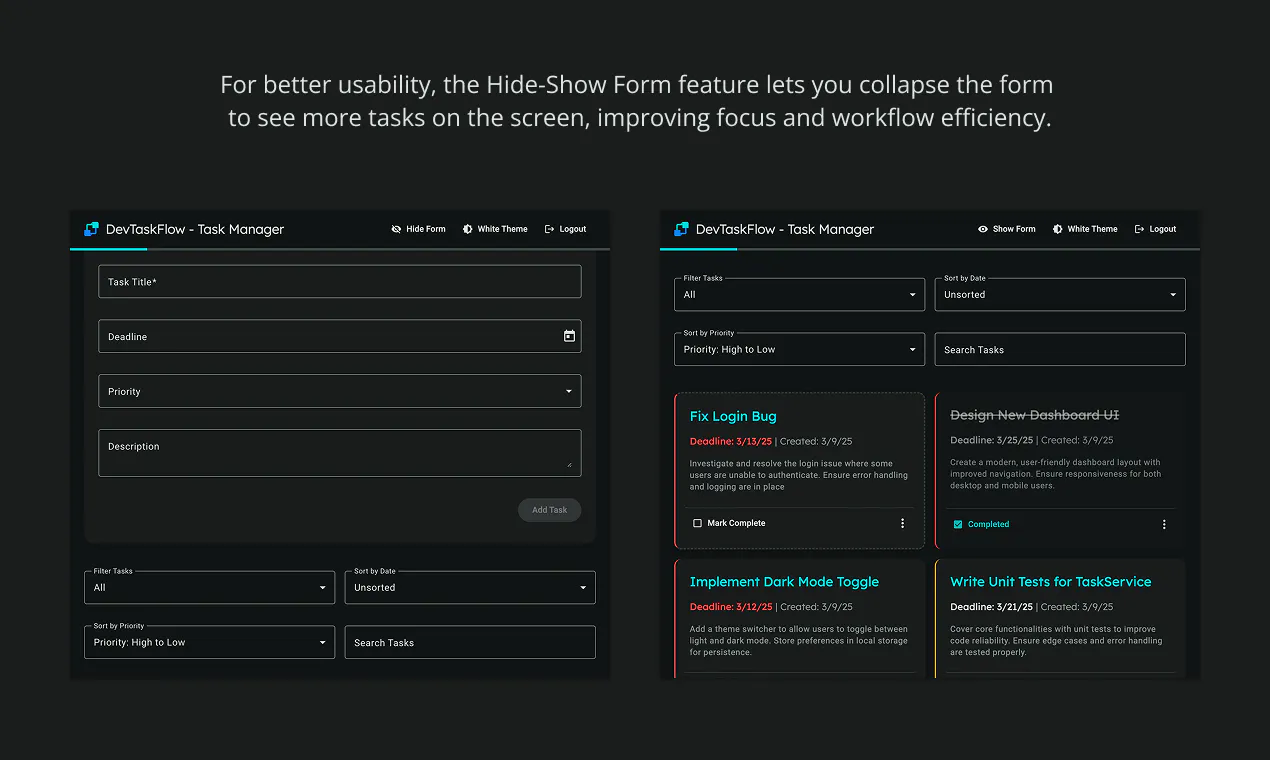
Task: Click Logout in the left window
Action: pyautogui.click(x=565, y=229)
